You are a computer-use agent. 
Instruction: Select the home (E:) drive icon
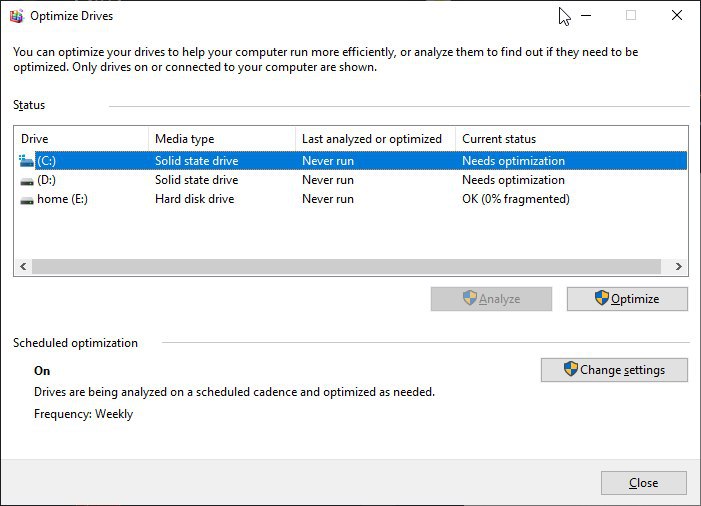point(27,200)
